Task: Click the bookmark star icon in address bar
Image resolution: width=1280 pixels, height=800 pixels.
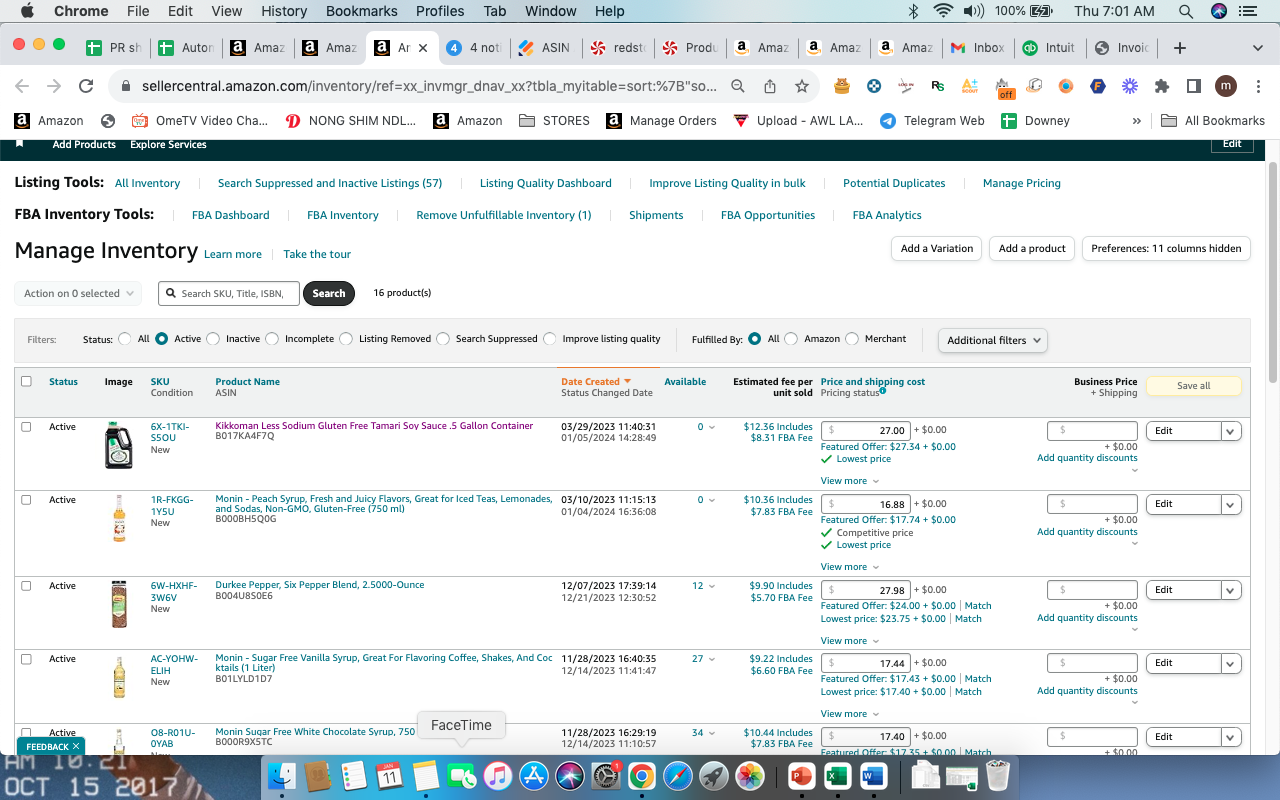Action: pos(802,86)
